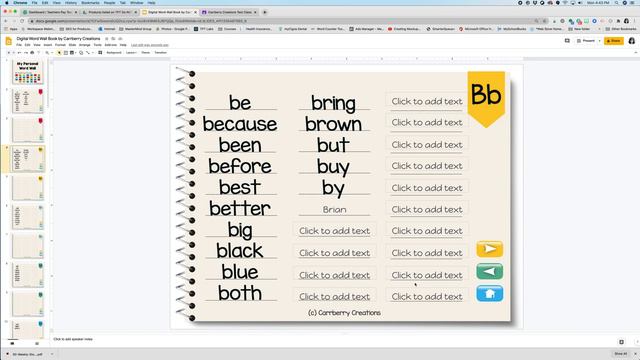
Task: Open the Layout dropdown in toolbar
Action: coord(131,53)
